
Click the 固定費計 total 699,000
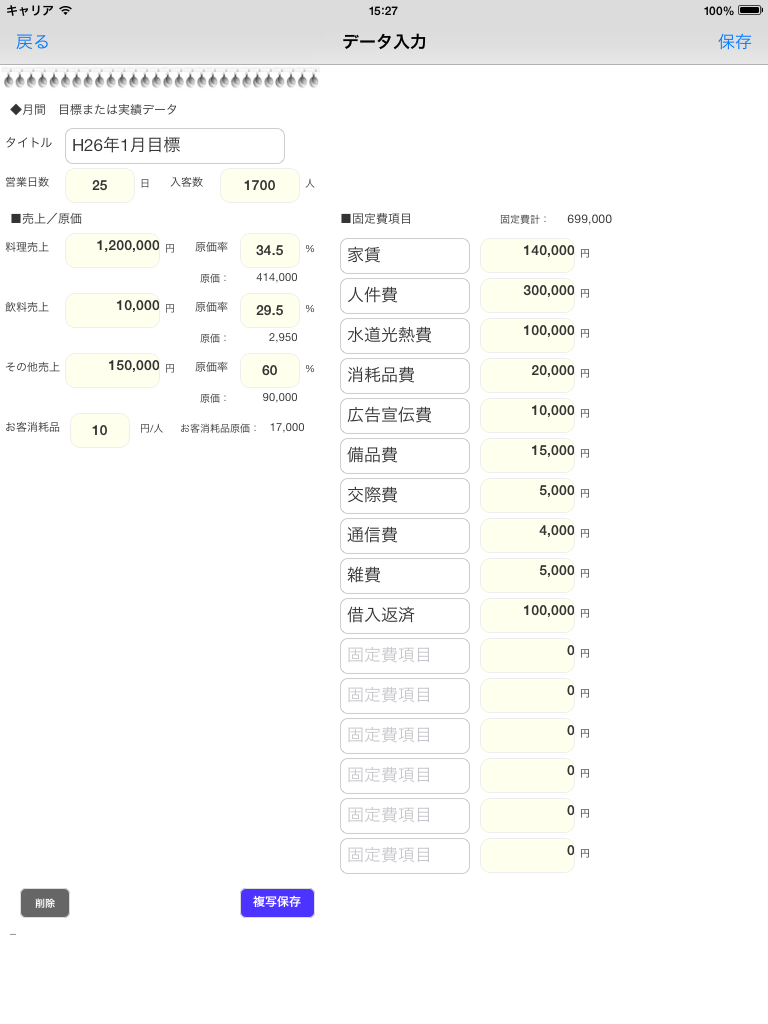[589, 219]
